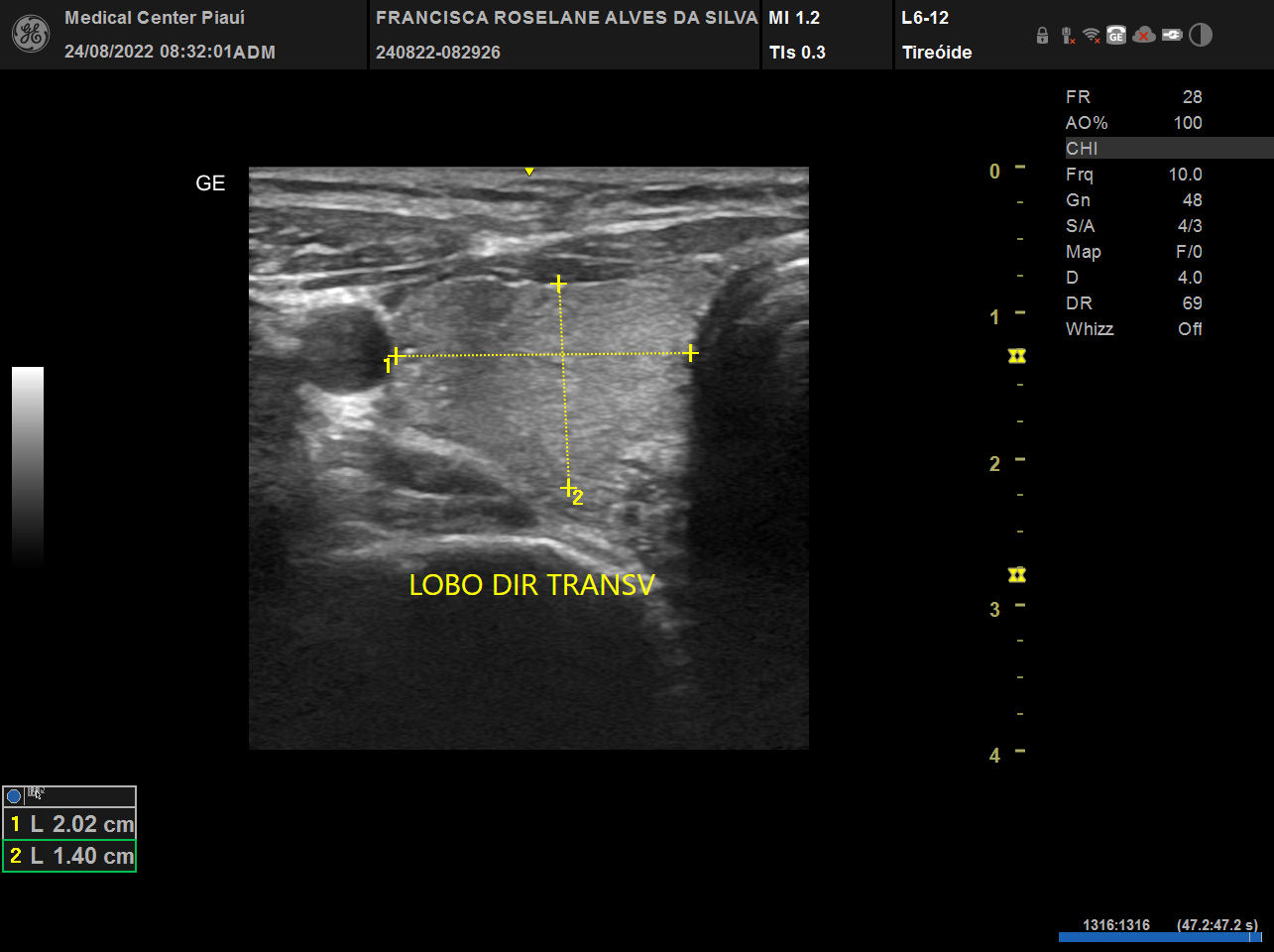Image resolution: width=1274 pixels, height=952 pixels.
Task: Click the half-circle contrast icon
Action: point(1201,36)
